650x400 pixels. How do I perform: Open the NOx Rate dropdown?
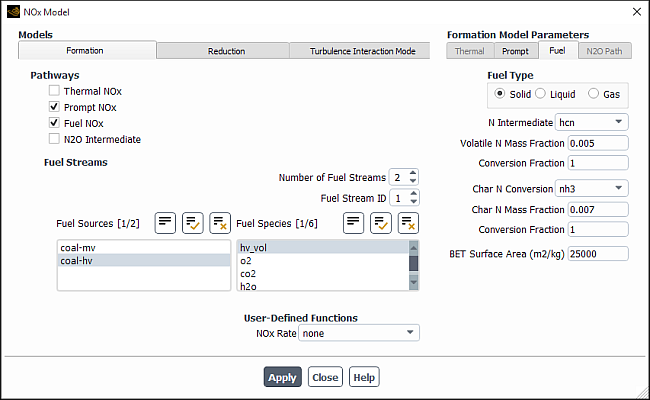[x=359, y=333]
